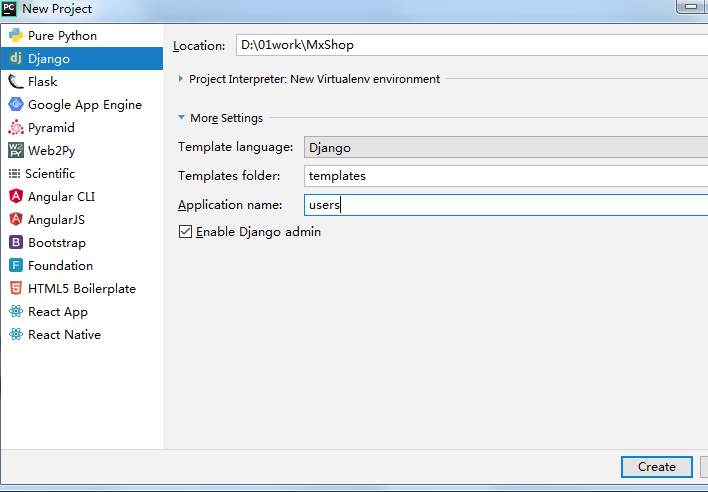This screenshot has height=492, width=708.
Task: Click the React Native icon
Action: click(x=16, y=335)
